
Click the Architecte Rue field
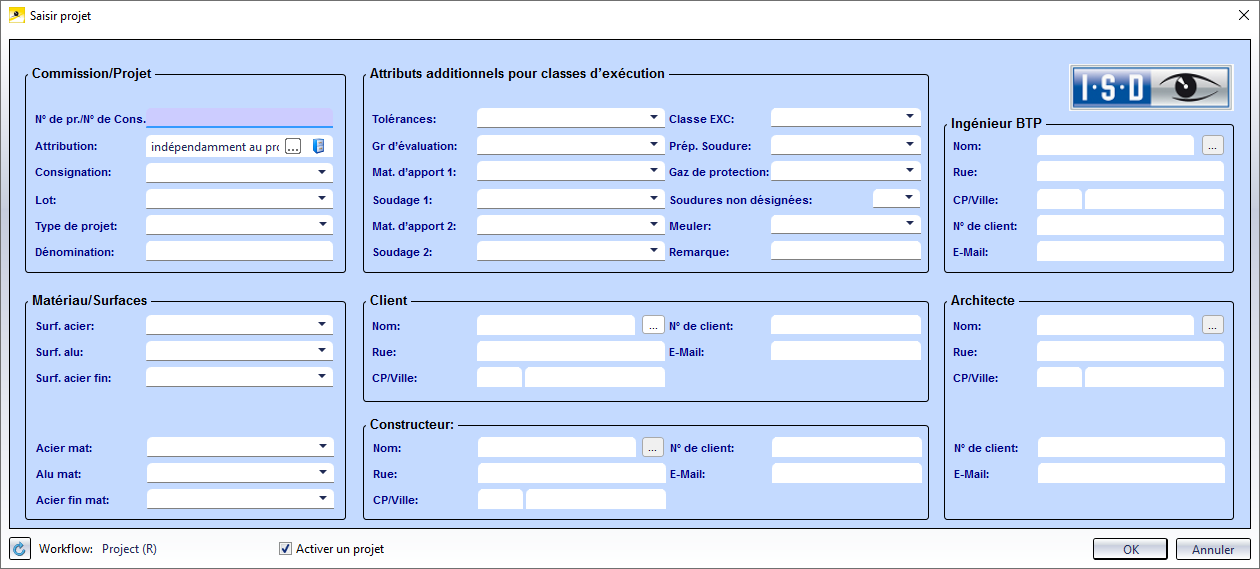click(x=1130, y=351)
